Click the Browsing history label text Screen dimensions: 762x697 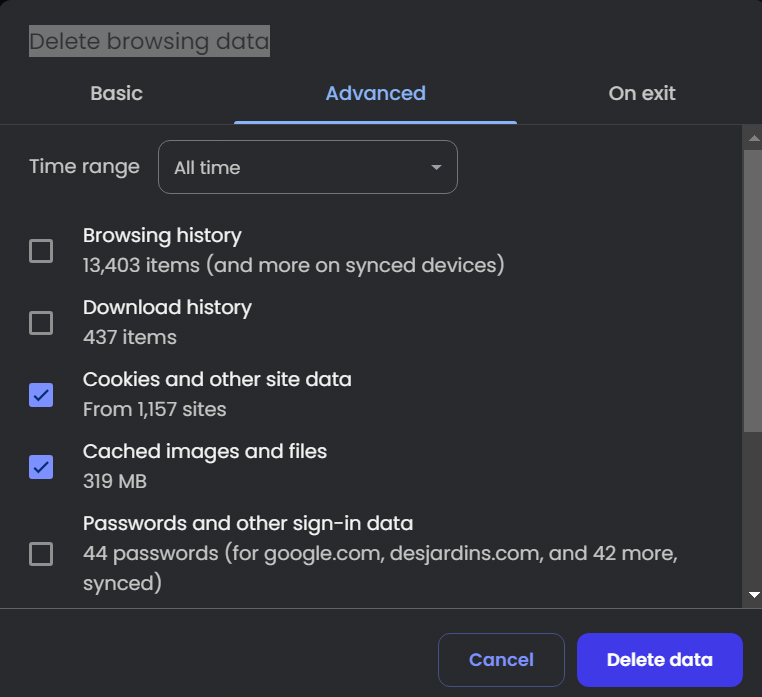(162, 235)
